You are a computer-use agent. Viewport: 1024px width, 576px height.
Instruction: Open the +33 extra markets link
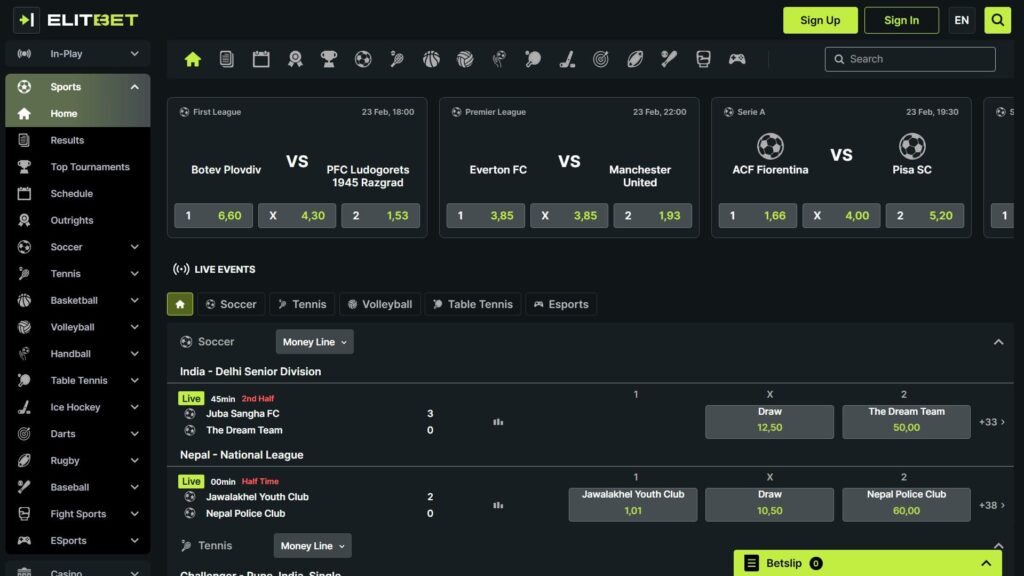(991, 422)
